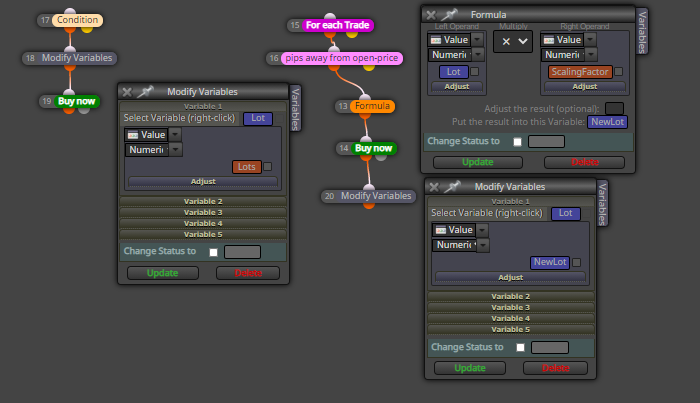Click status color field in NewLot panel
700x403 pixels.
point(550,347)
